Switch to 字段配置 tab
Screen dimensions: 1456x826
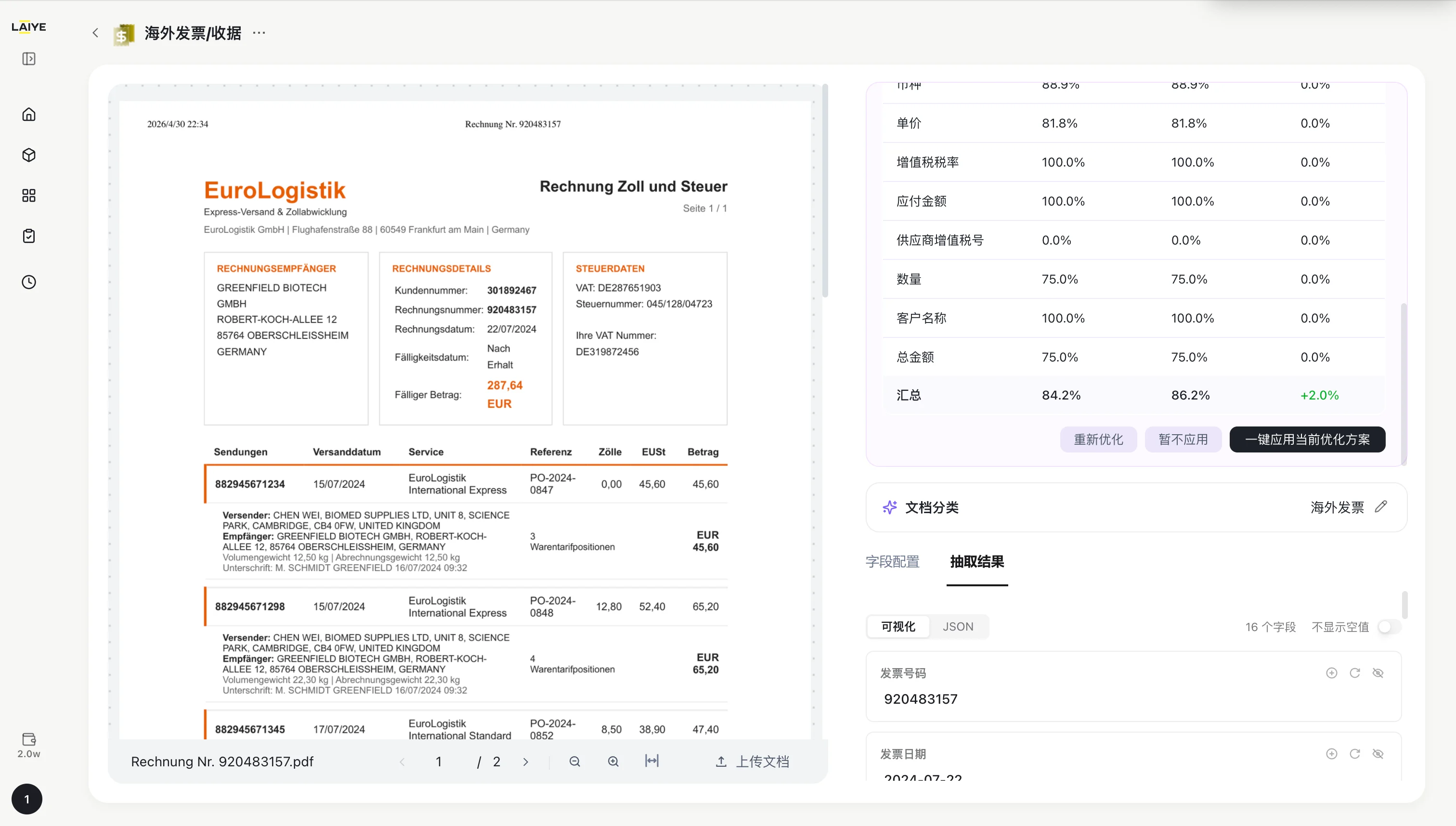pyautogui.click(x=893, y=562)
